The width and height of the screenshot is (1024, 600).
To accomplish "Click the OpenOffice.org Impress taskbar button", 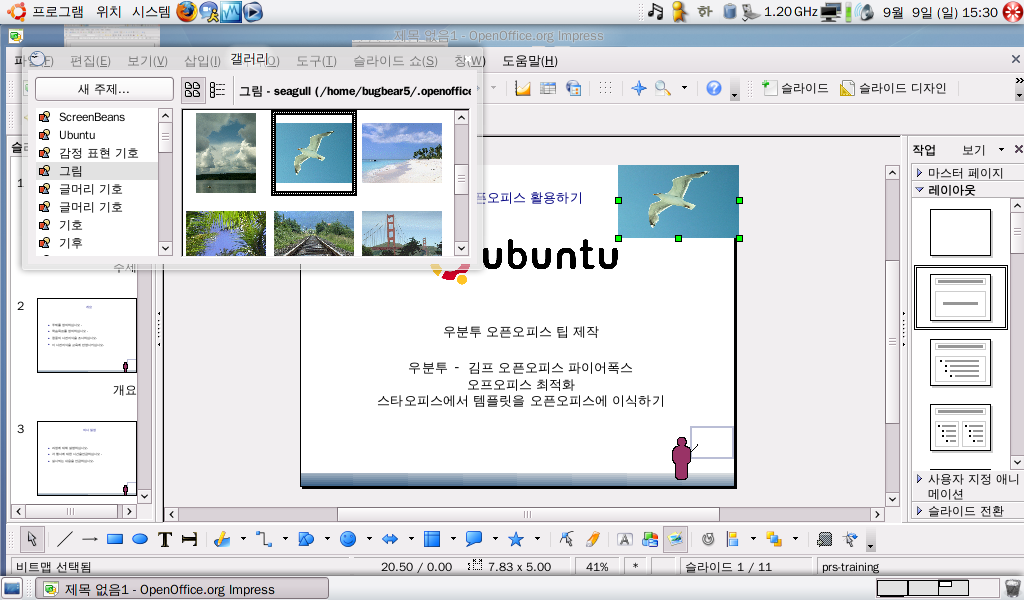I will [181, 589].
